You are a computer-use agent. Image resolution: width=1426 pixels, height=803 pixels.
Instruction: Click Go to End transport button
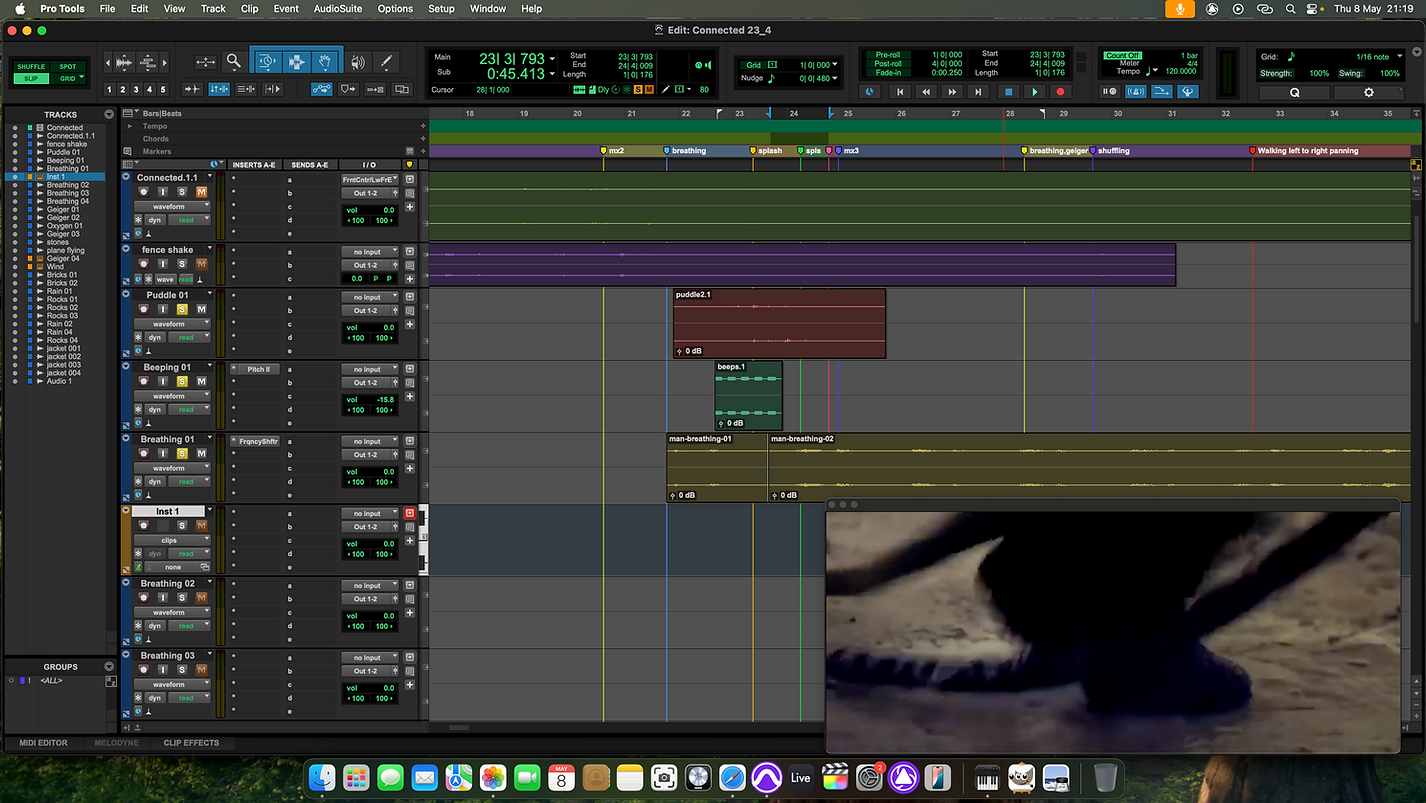979,92
